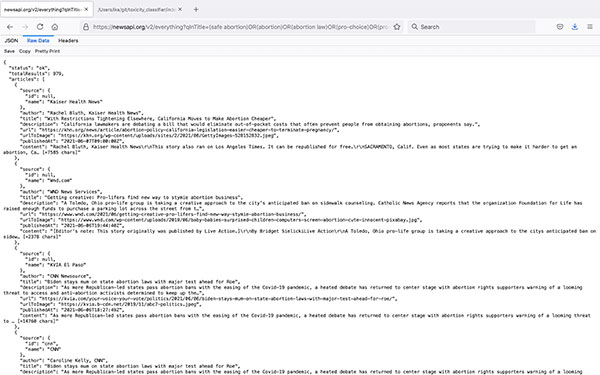Click the Save button
600x375 pixels.
tap(9, 51)
